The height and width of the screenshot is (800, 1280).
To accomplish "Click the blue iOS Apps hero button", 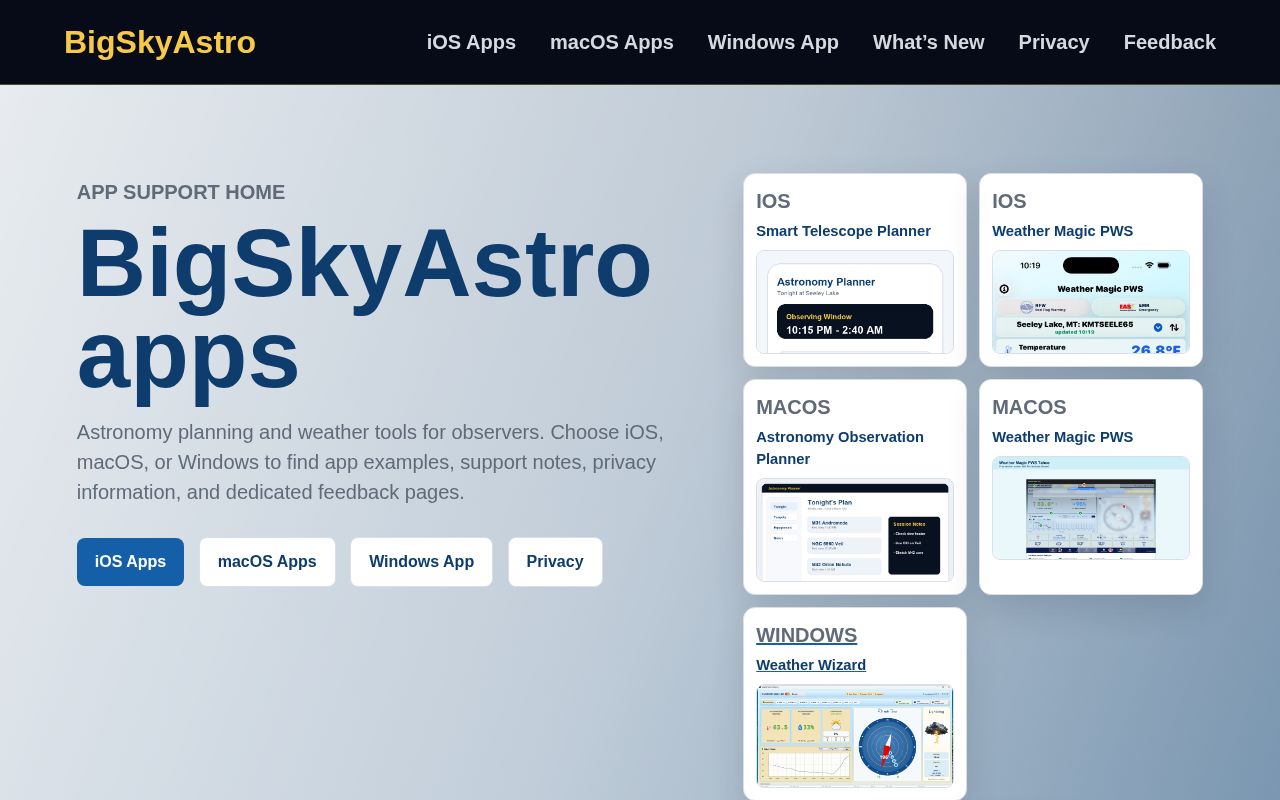I will click(x=130, y=562).
